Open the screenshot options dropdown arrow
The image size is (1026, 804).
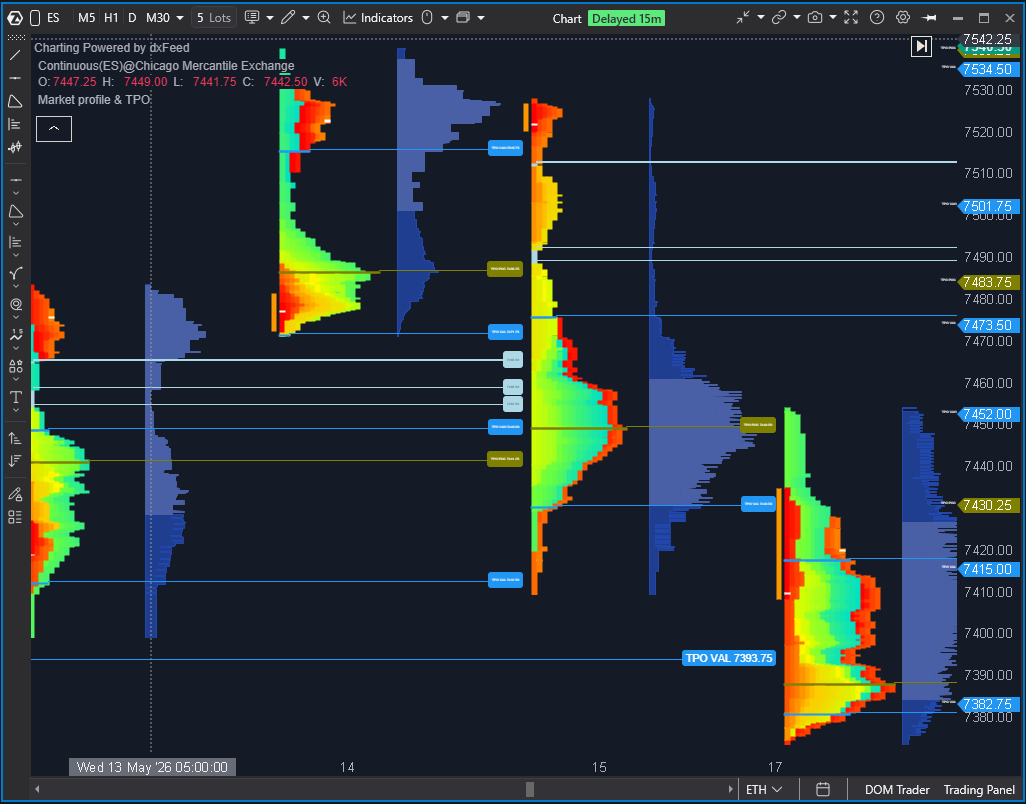[832, 18]
